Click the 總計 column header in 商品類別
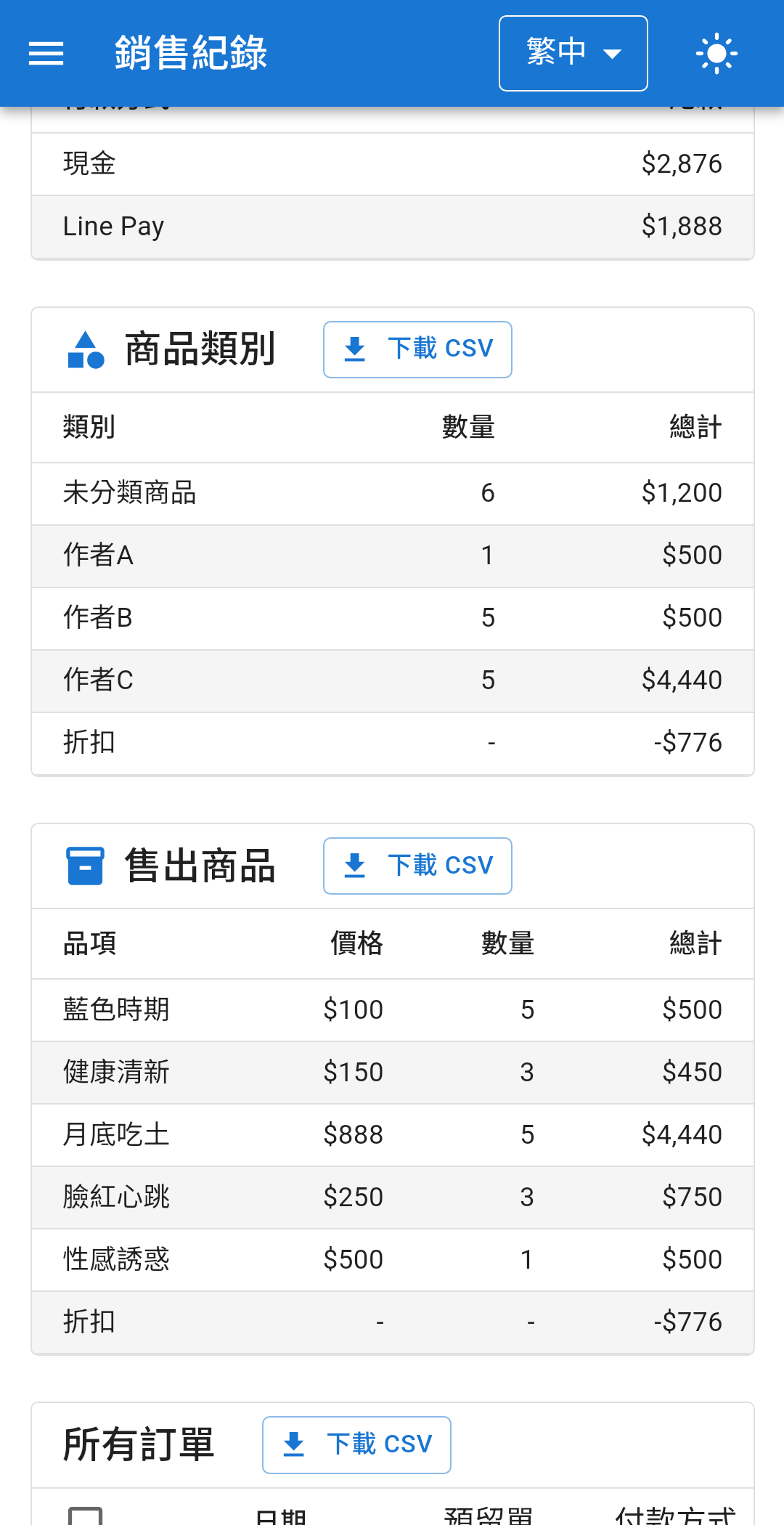The height and width of the screenshot is (1525, 784). click(x=695, y=427)
